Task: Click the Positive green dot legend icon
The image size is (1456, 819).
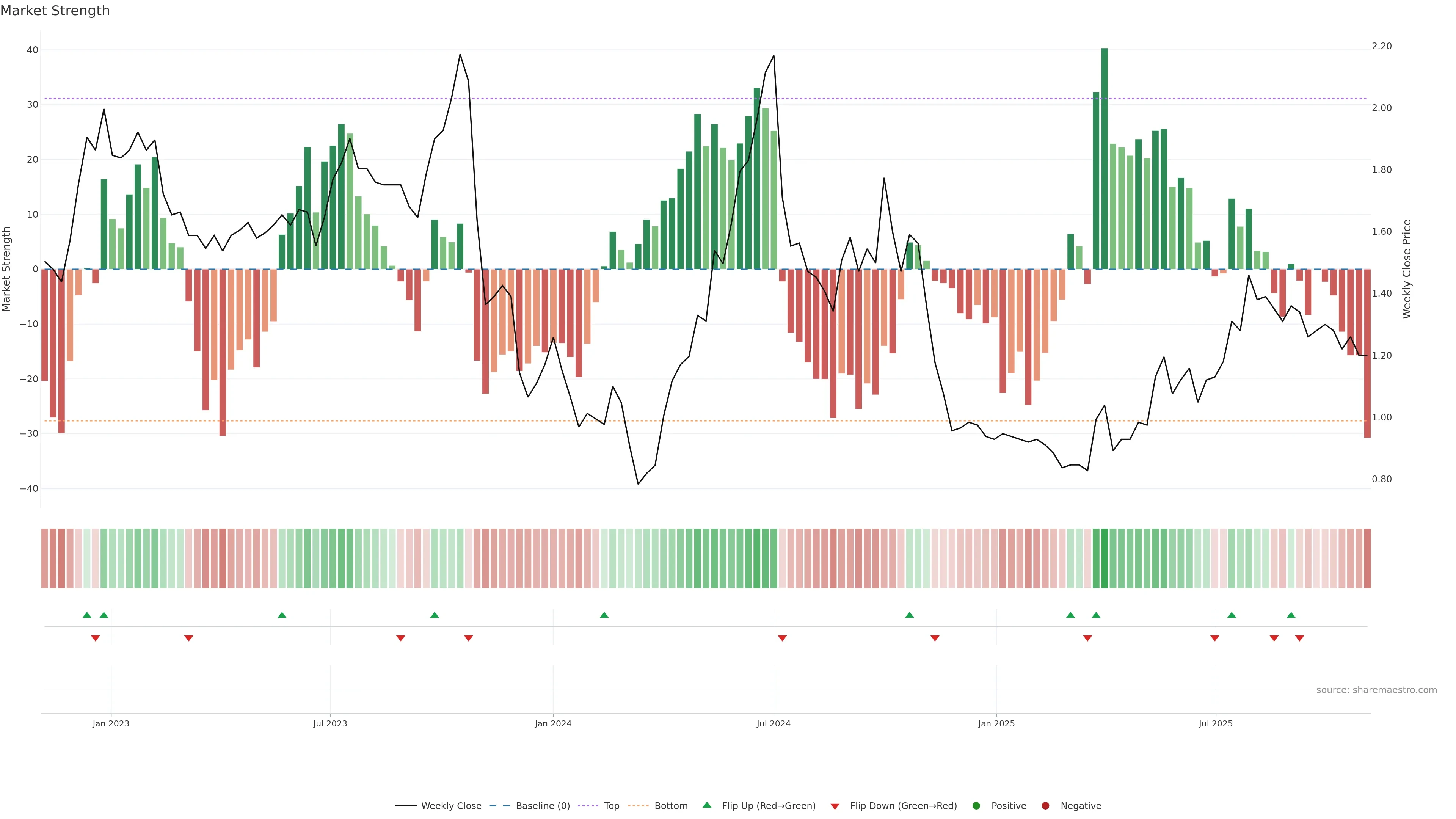Action: (x=976, y=805)
